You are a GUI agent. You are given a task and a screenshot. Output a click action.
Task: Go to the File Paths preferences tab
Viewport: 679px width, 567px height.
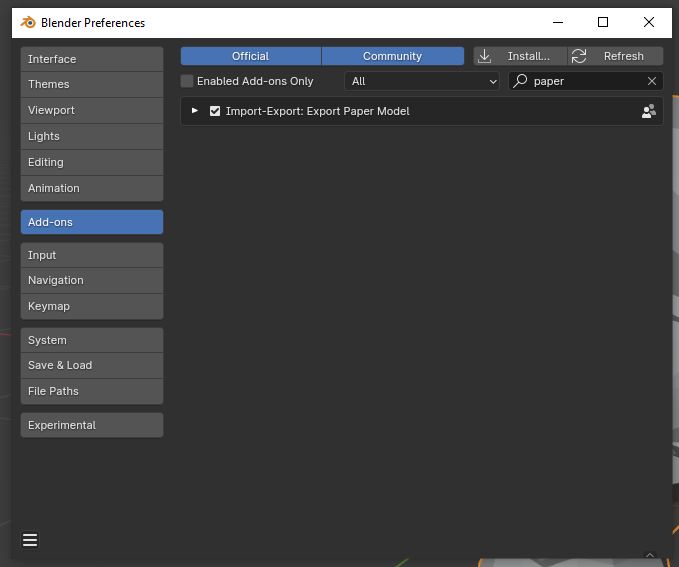pos(92,391)
